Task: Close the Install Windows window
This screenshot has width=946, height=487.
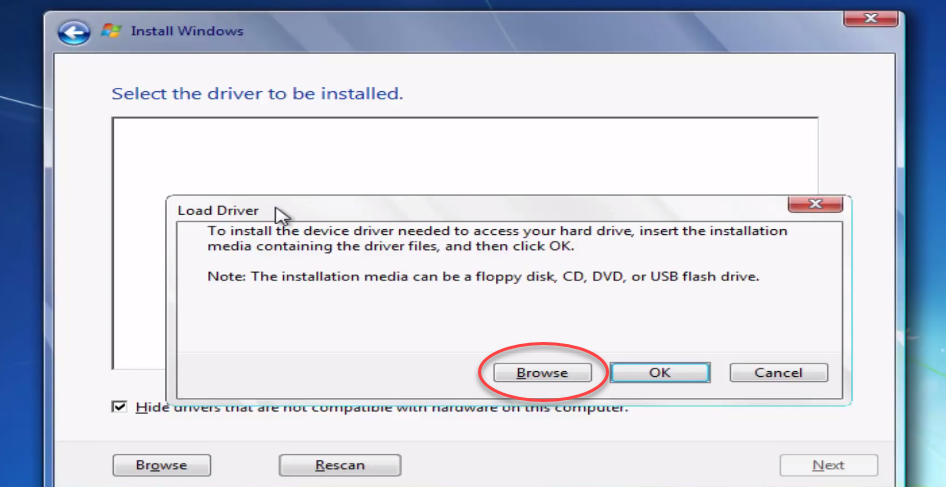Action: [x=871, y=19]
